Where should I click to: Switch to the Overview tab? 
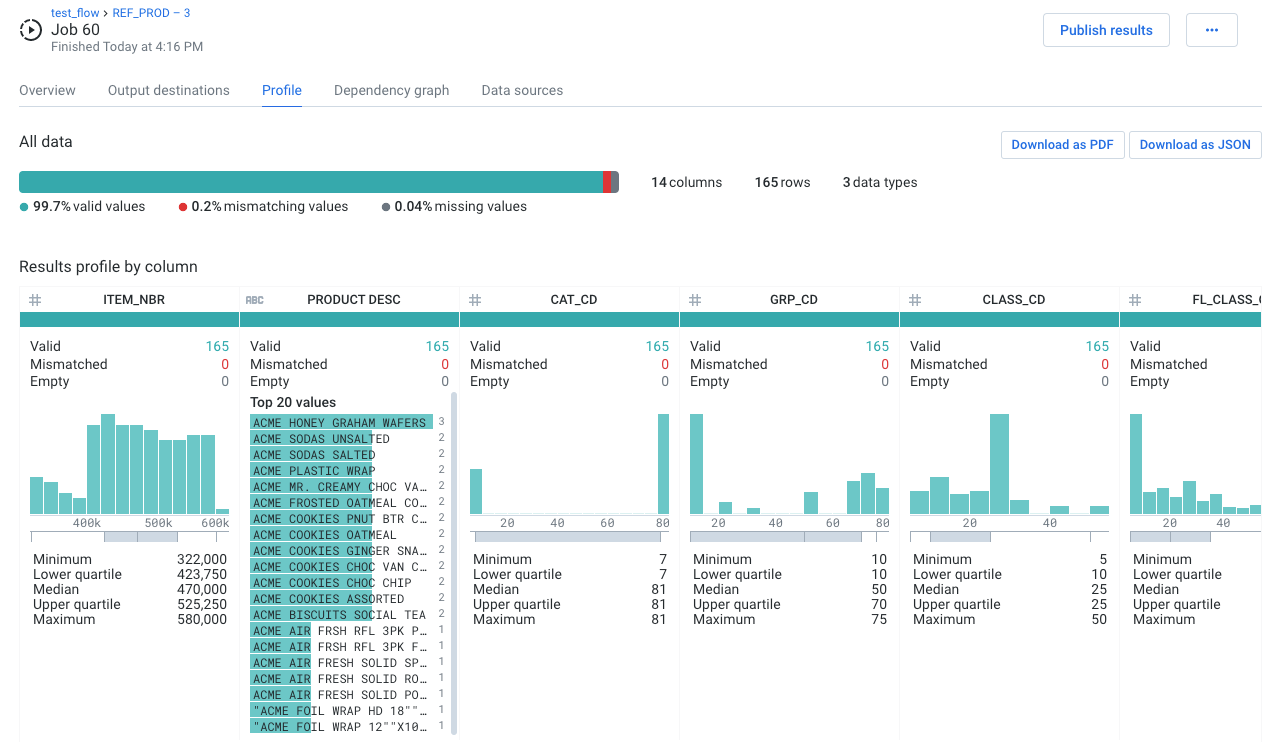pos(47,90)
